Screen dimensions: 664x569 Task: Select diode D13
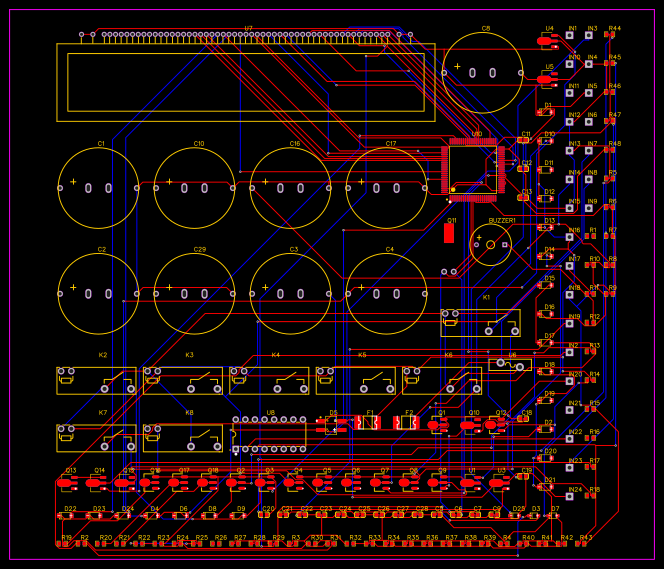[x=545, y=227]
